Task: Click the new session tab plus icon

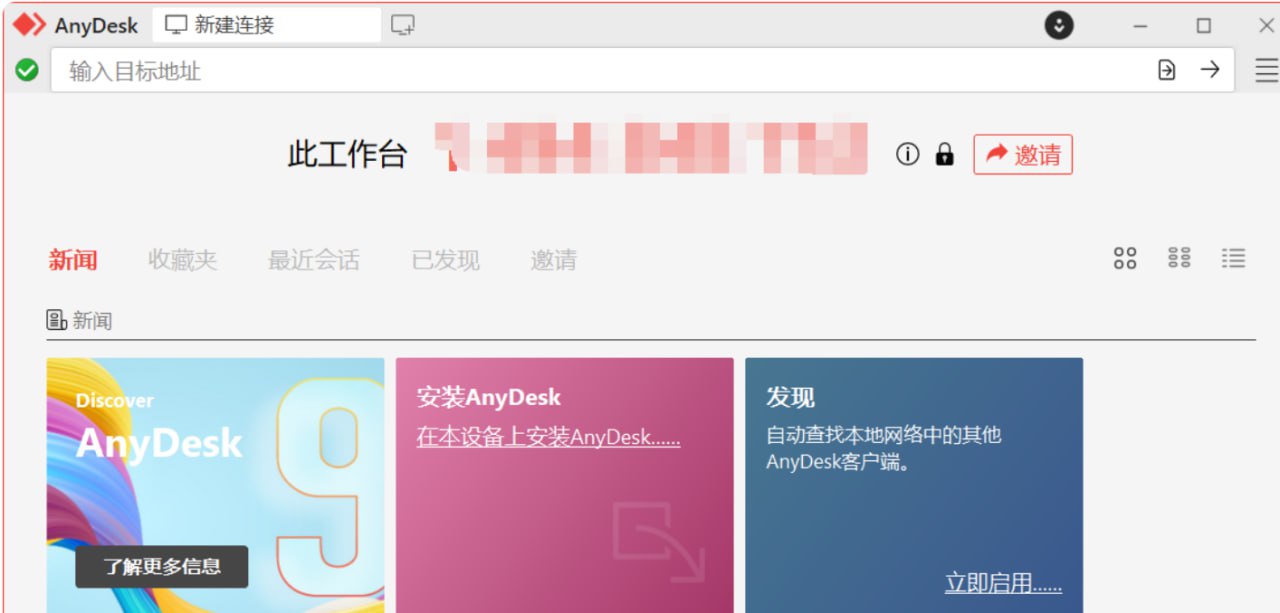Action: pos(403,26)
